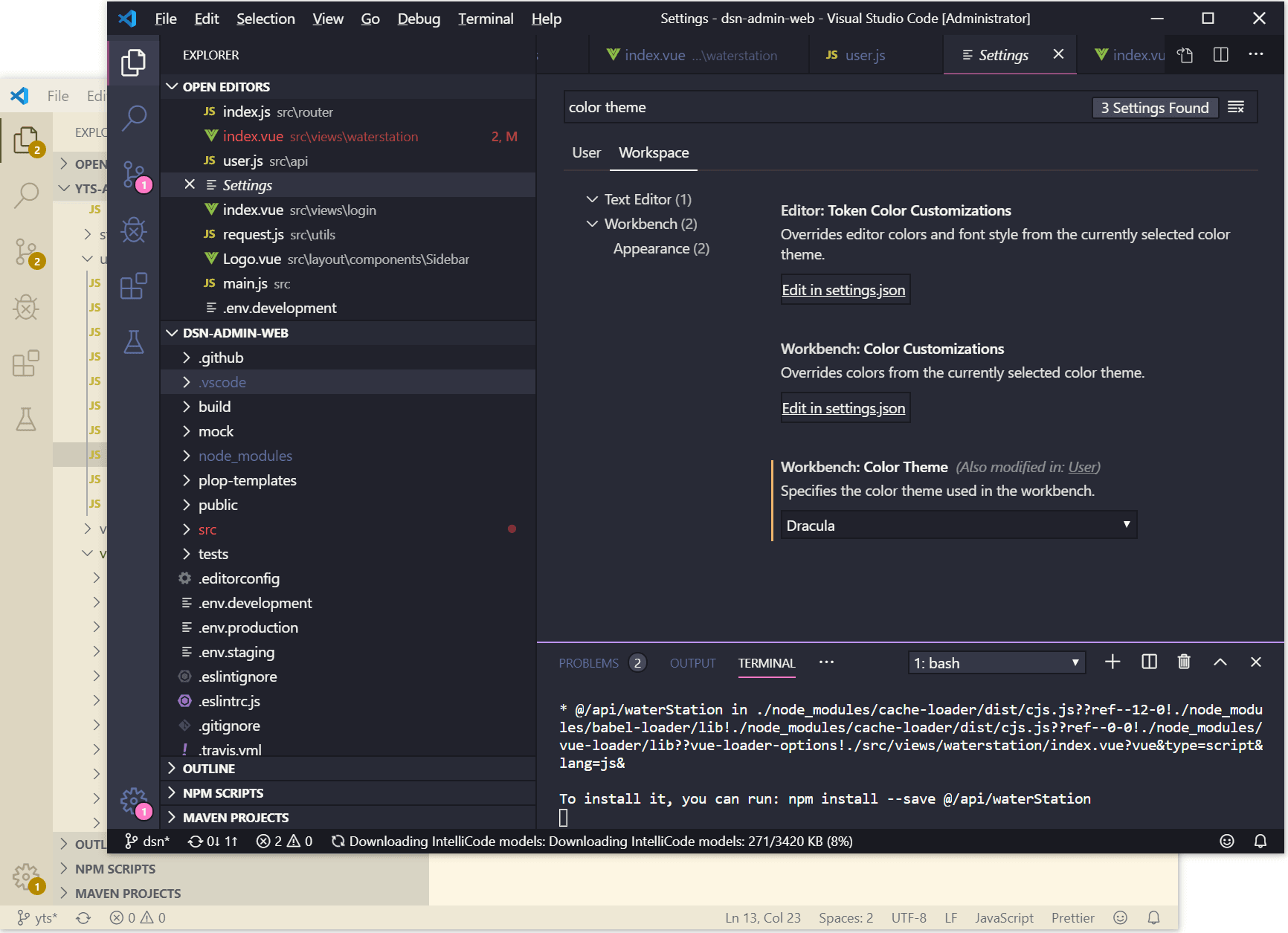Send feedback via the smiley icon
1288x933 pixels.
point(1227,841)
